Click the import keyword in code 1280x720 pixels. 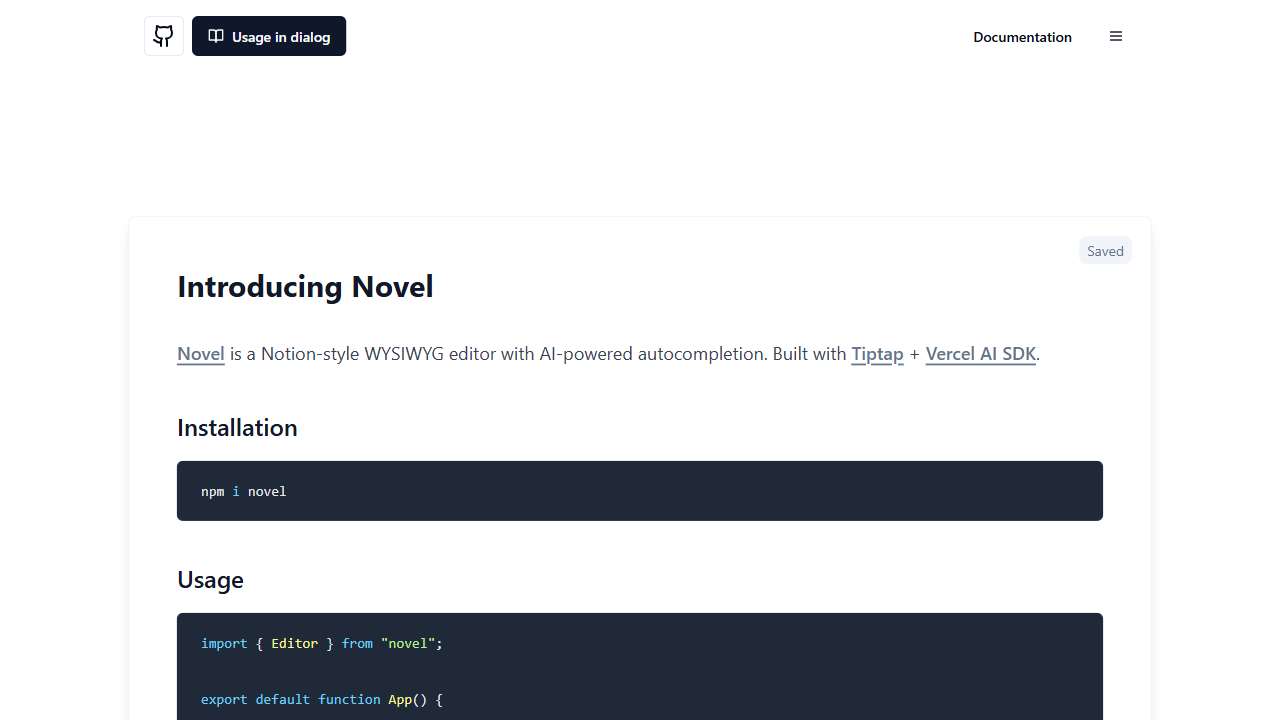pyautogui.click(x=224, y=643)
